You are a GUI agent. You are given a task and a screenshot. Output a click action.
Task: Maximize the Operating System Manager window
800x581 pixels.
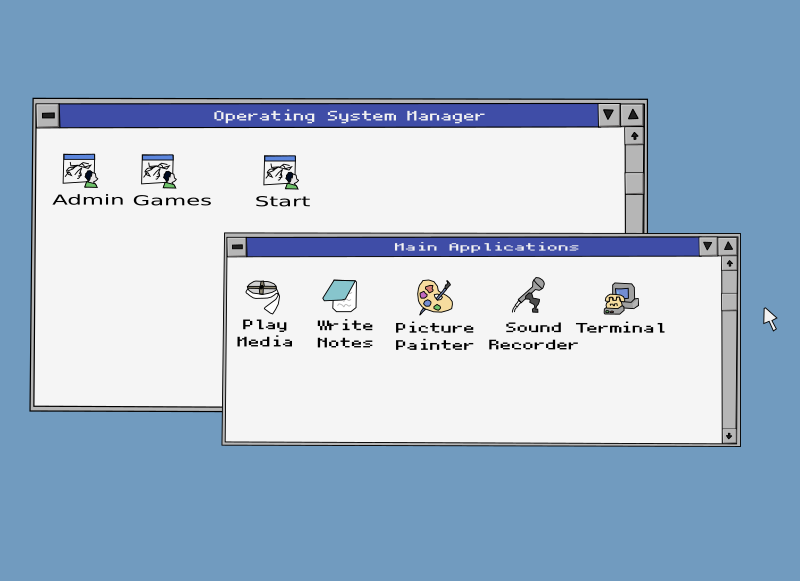pos(633,115)
